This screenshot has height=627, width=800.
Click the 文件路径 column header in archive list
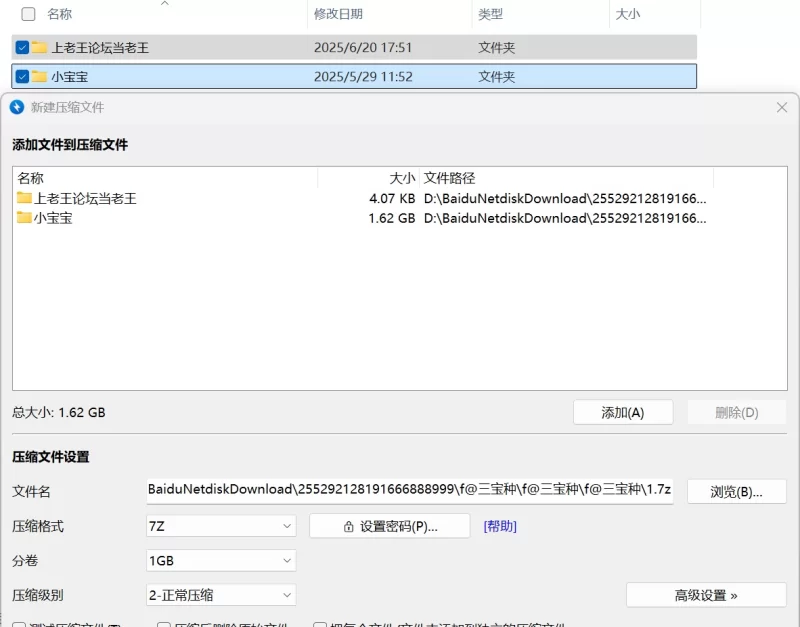(x=449, y=178)
